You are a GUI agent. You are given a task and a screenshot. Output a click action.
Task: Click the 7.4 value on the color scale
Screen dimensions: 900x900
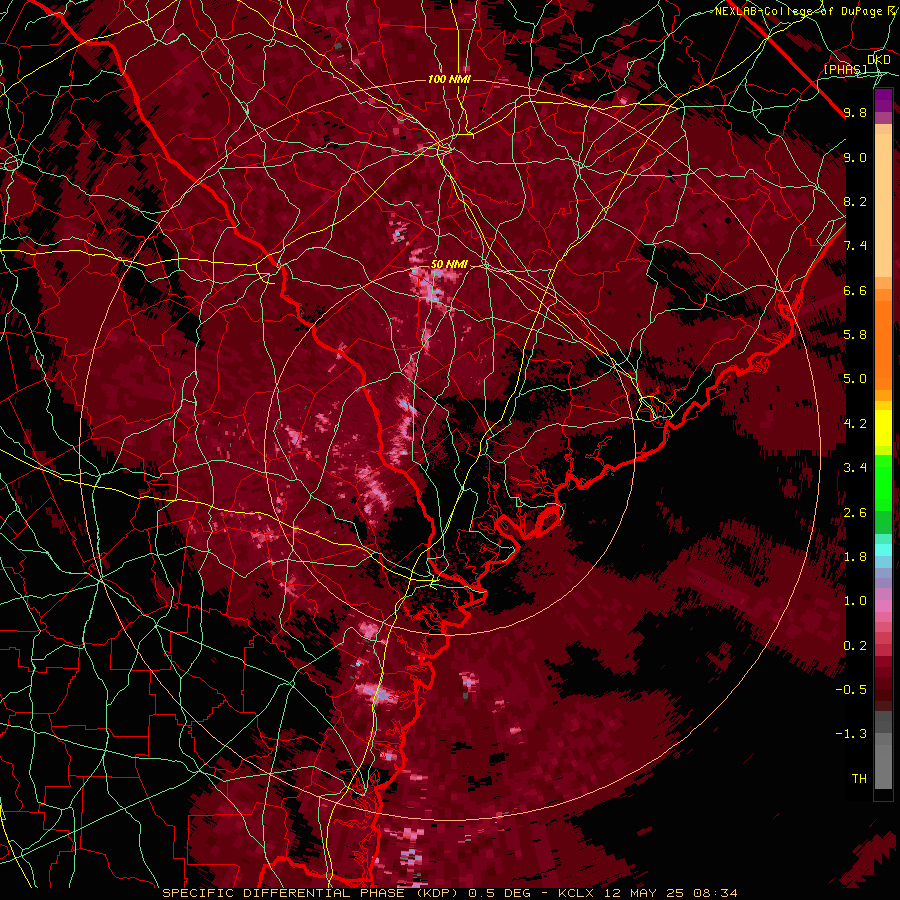click(x=855, y=246)
